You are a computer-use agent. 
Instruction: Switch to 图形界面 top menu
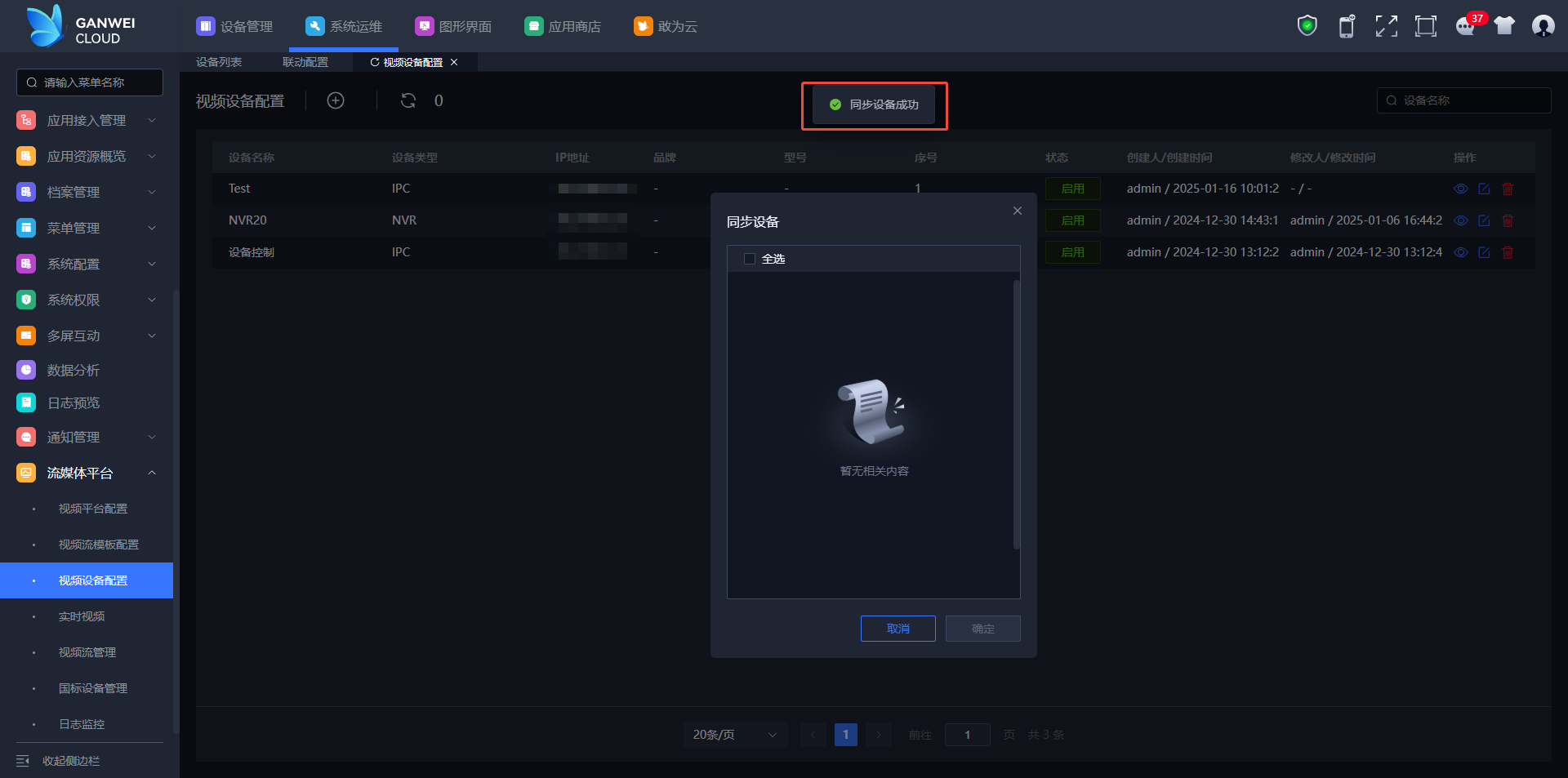tap(453, 26)
